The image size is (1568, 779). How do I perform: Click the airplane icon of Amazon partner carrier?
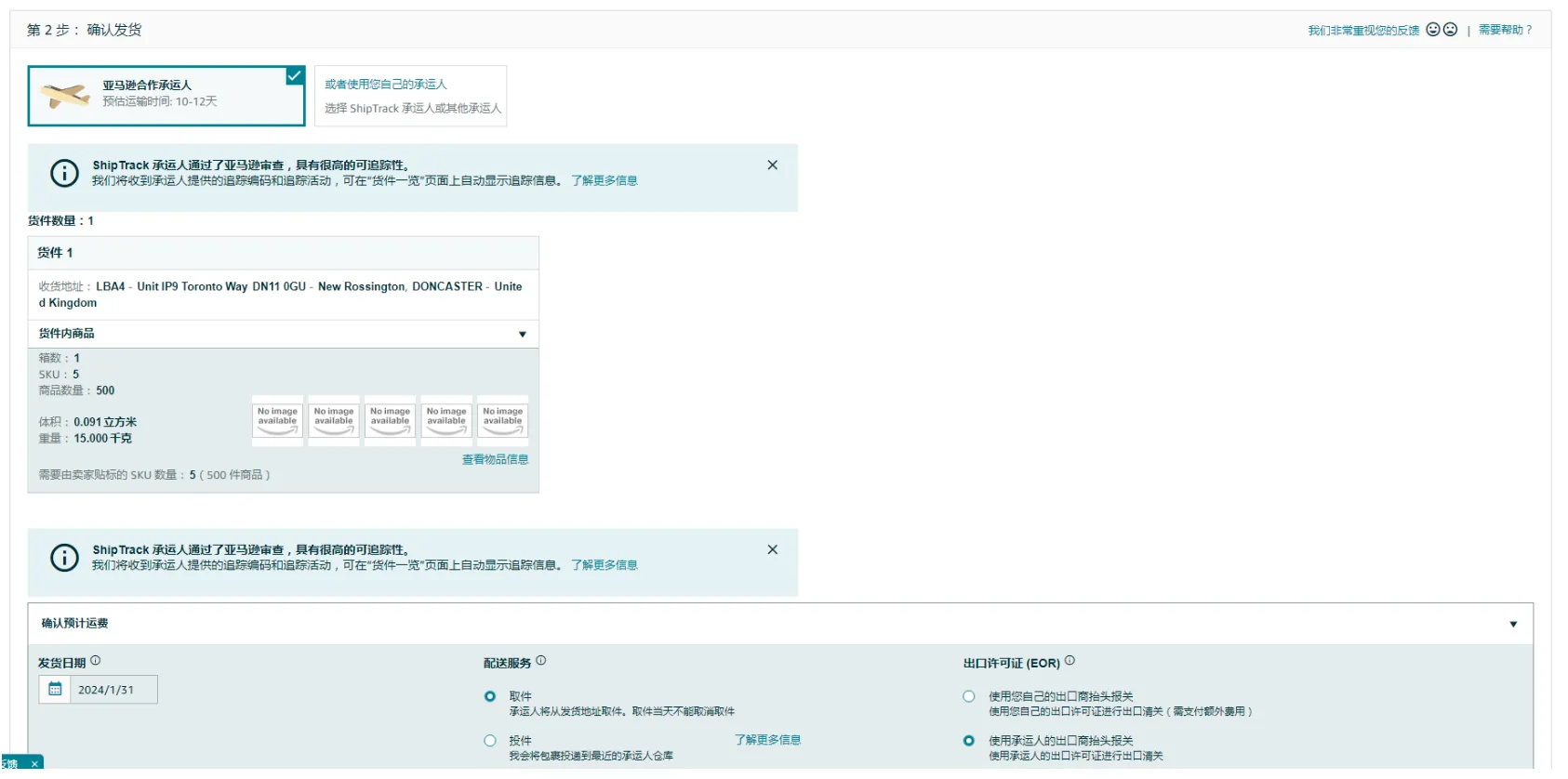pos(66,95)
